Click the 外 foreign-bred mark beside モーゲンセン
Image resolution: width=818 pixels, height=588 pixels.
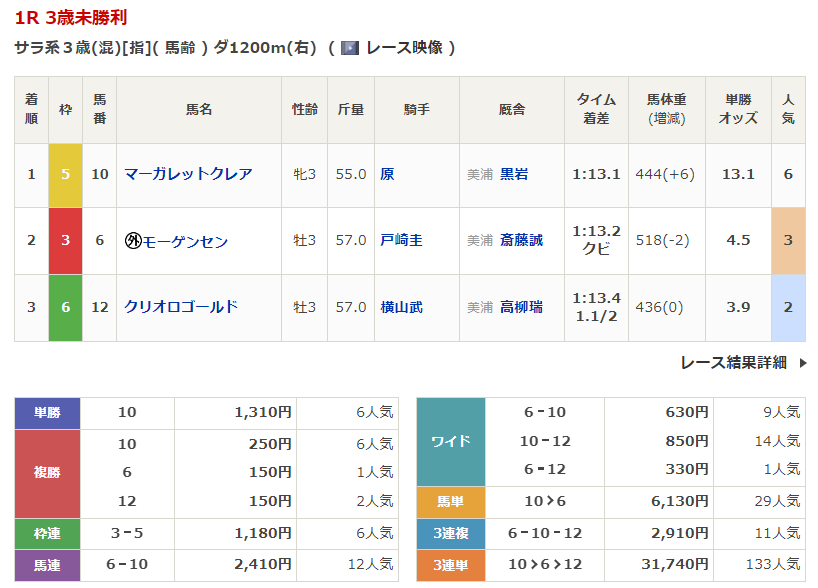132,241
